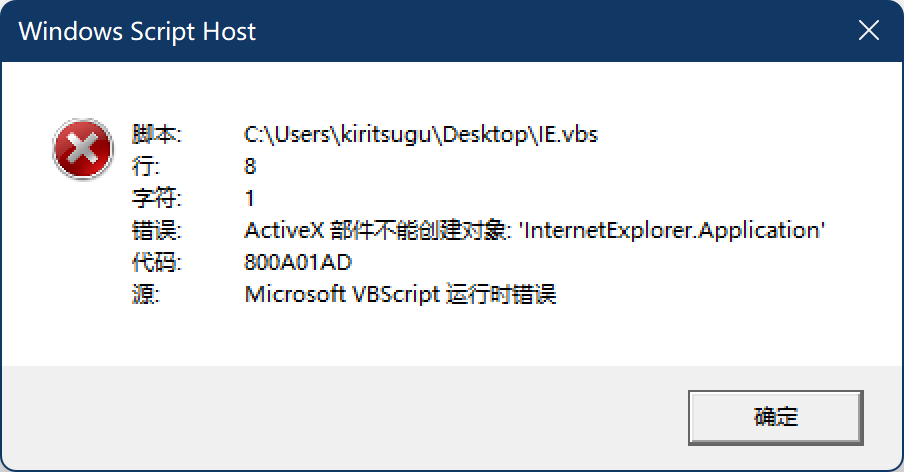The height and width of the screenshot is (472, 904).
Task: Click the ActiveX 部件不能创建对象 message
Action: click(376, 230)
